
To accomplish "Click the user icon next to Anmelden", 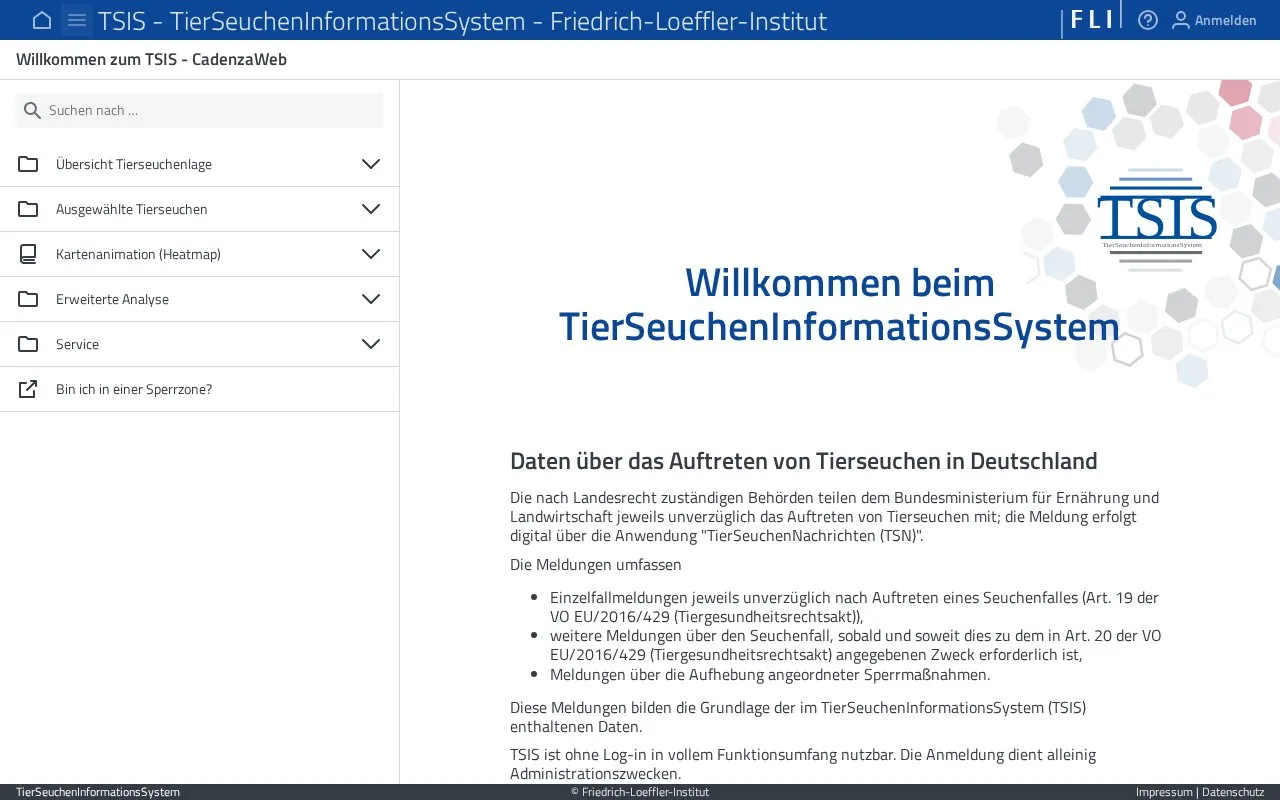I will [1181, 20].
